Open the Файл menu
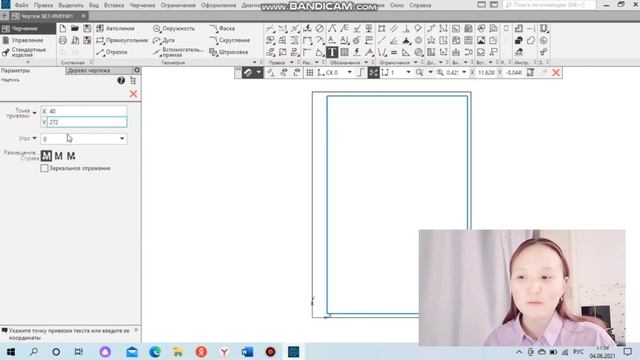 tap(22, 5)
